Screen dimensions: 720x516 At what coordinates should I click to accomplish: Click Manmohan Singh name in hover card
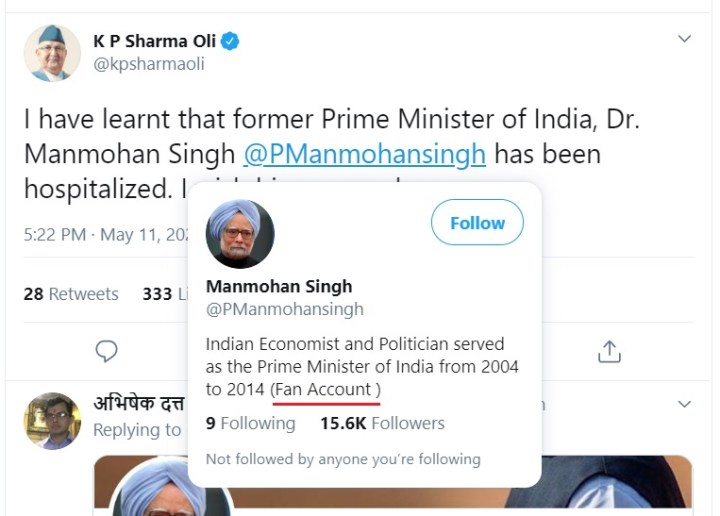coord(279,287)
